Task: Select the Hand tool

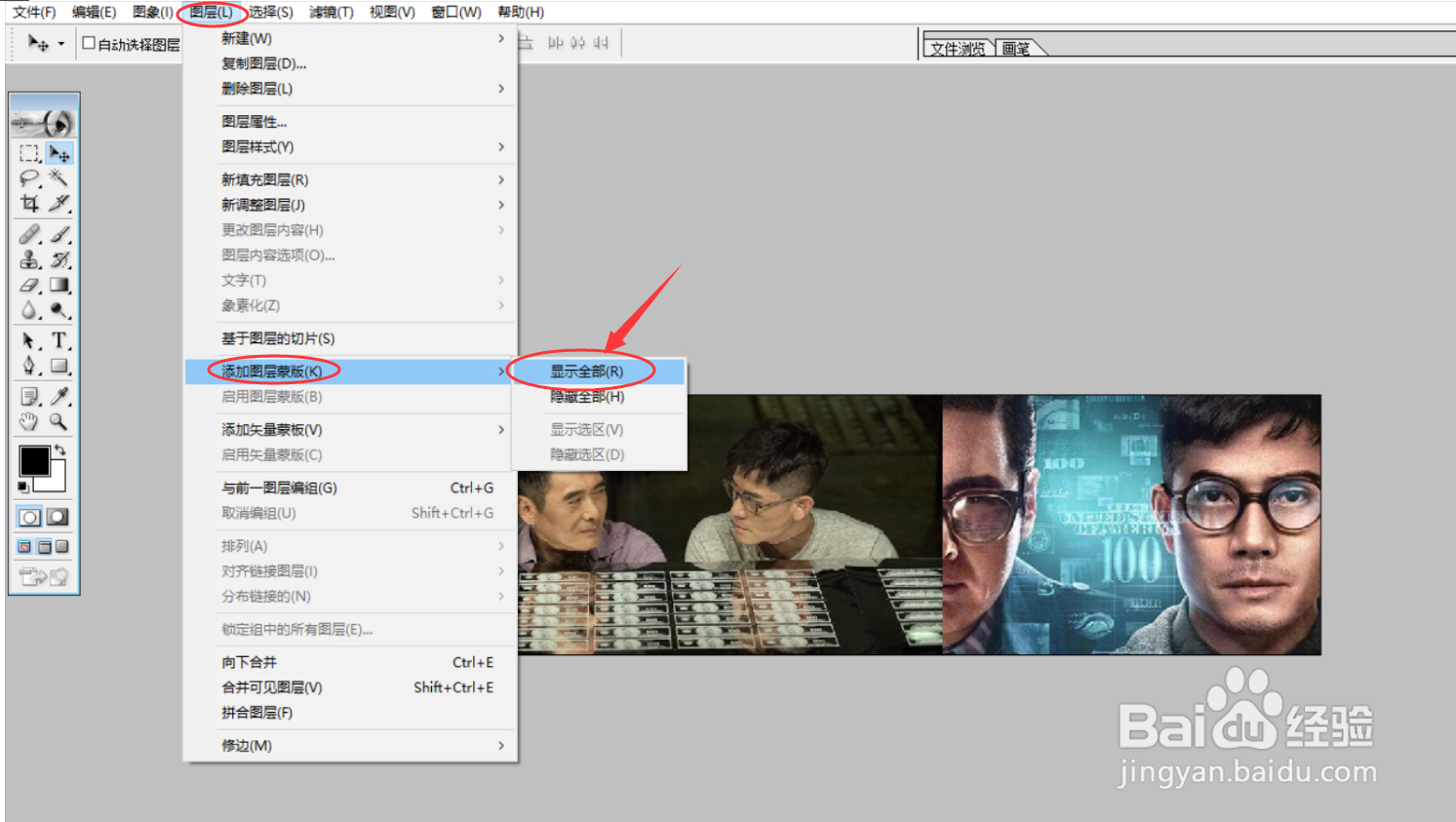Action: 29,422
